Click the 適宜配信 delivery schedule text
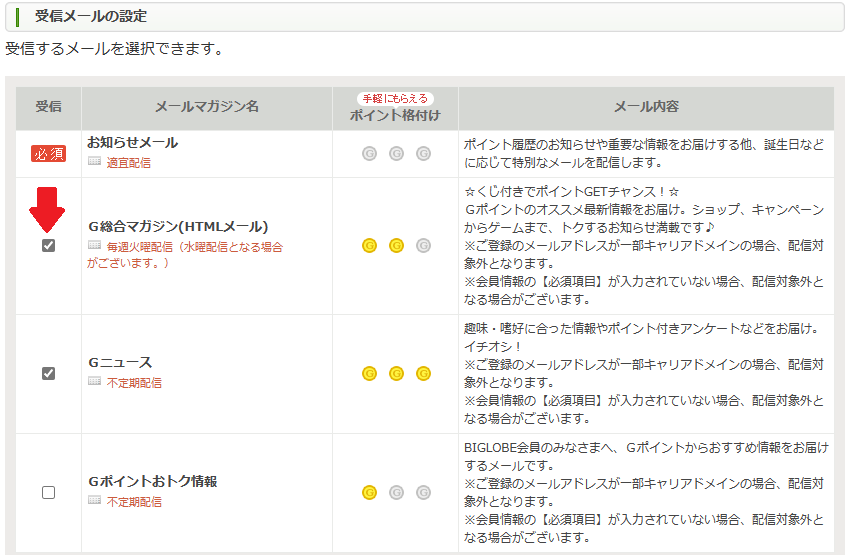 (129, 163)
